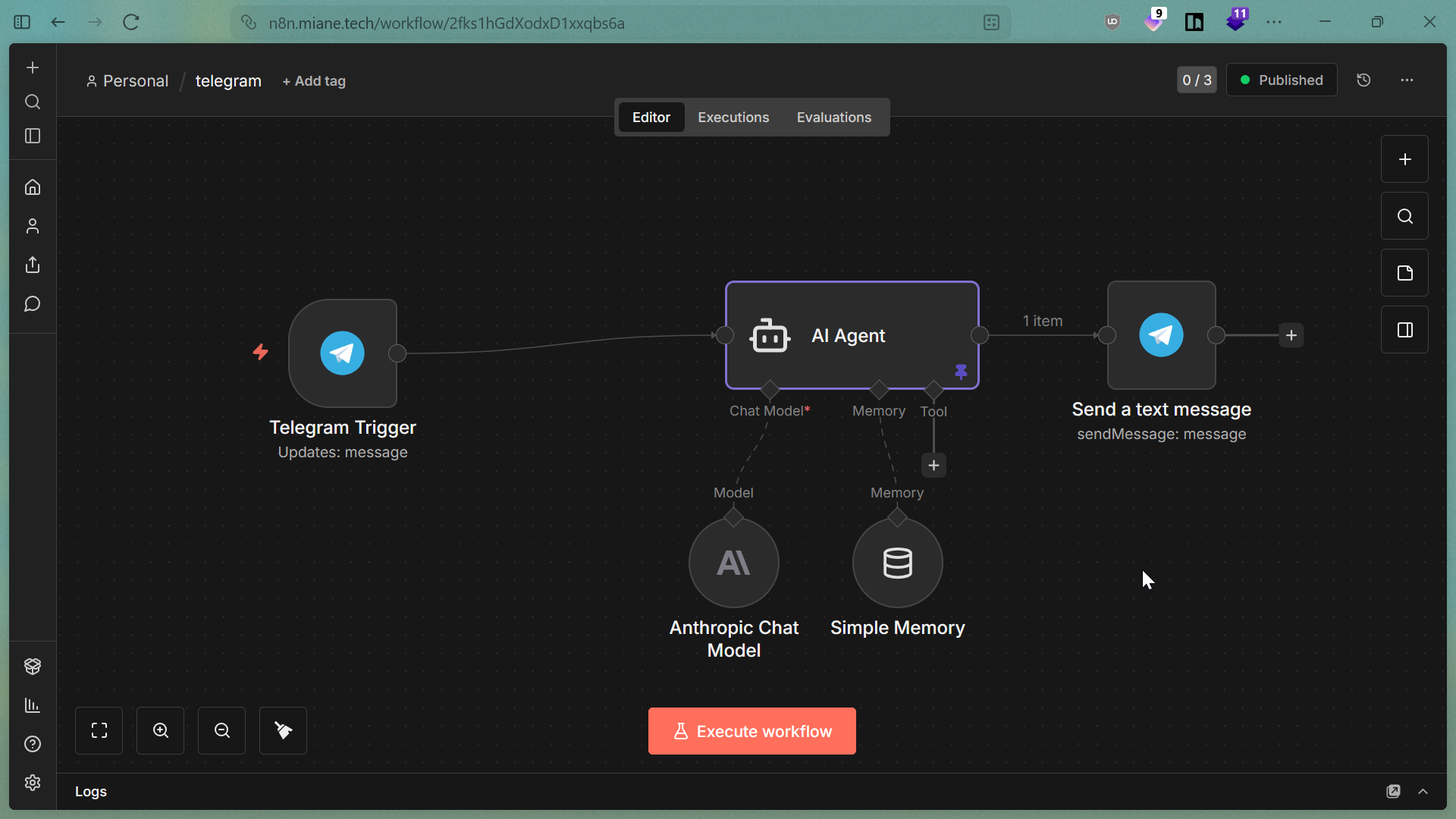Zoom in on the workflow canvas
1456x819 pixels.
[161, 730]
